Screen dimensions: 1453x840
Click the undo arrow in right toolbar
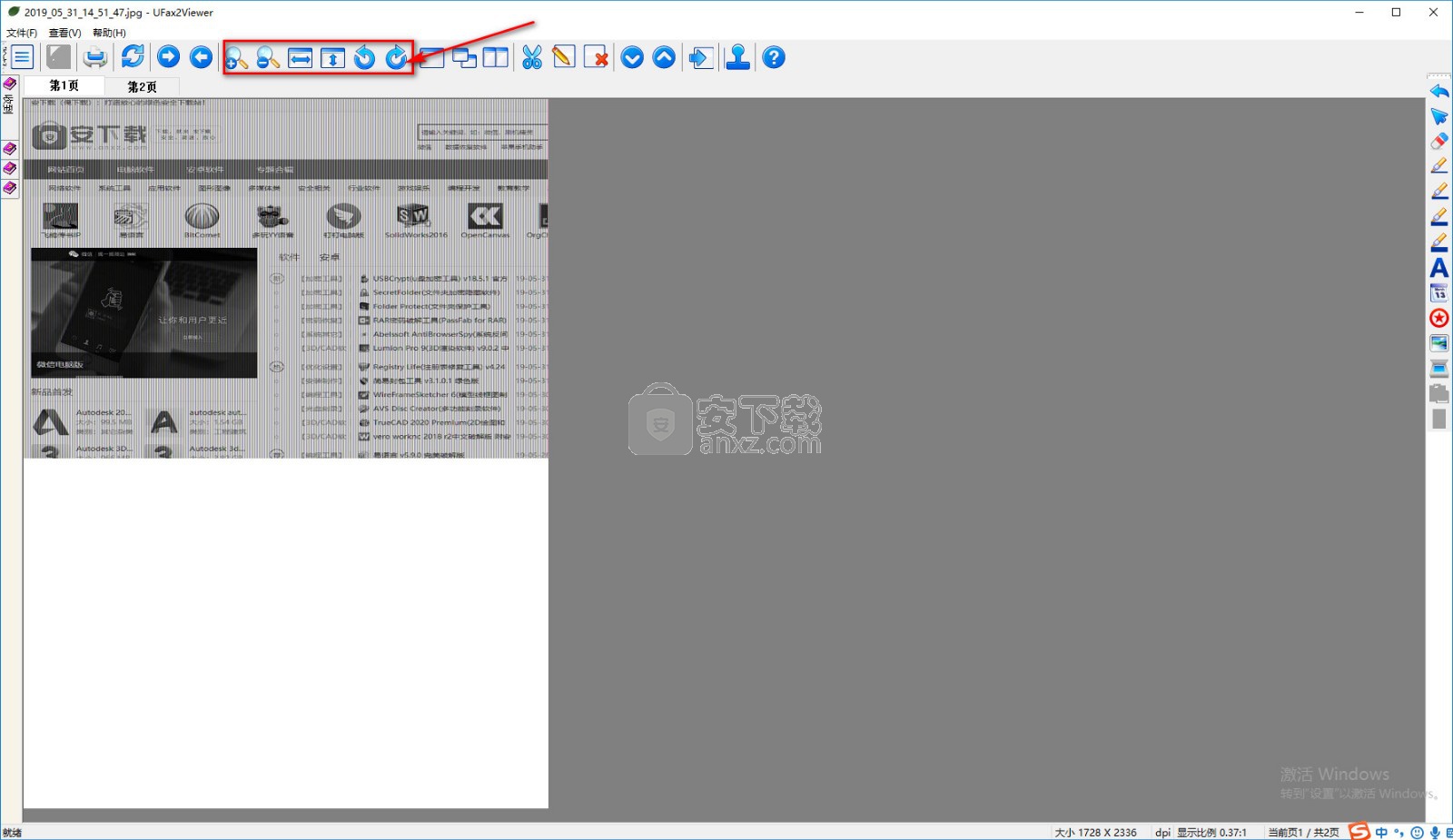pos(1439,91)
